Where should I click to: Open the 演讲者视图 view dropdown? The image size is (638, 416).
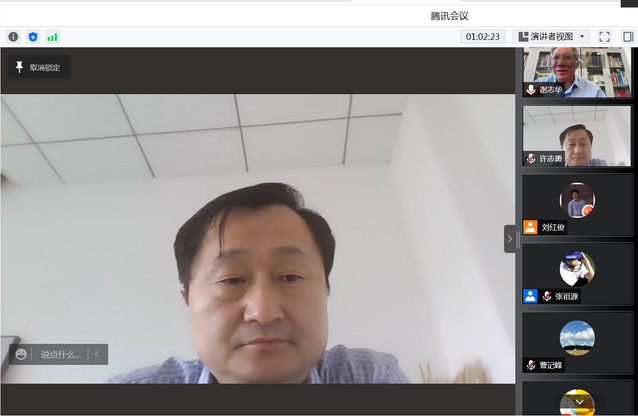coord(552,37)
